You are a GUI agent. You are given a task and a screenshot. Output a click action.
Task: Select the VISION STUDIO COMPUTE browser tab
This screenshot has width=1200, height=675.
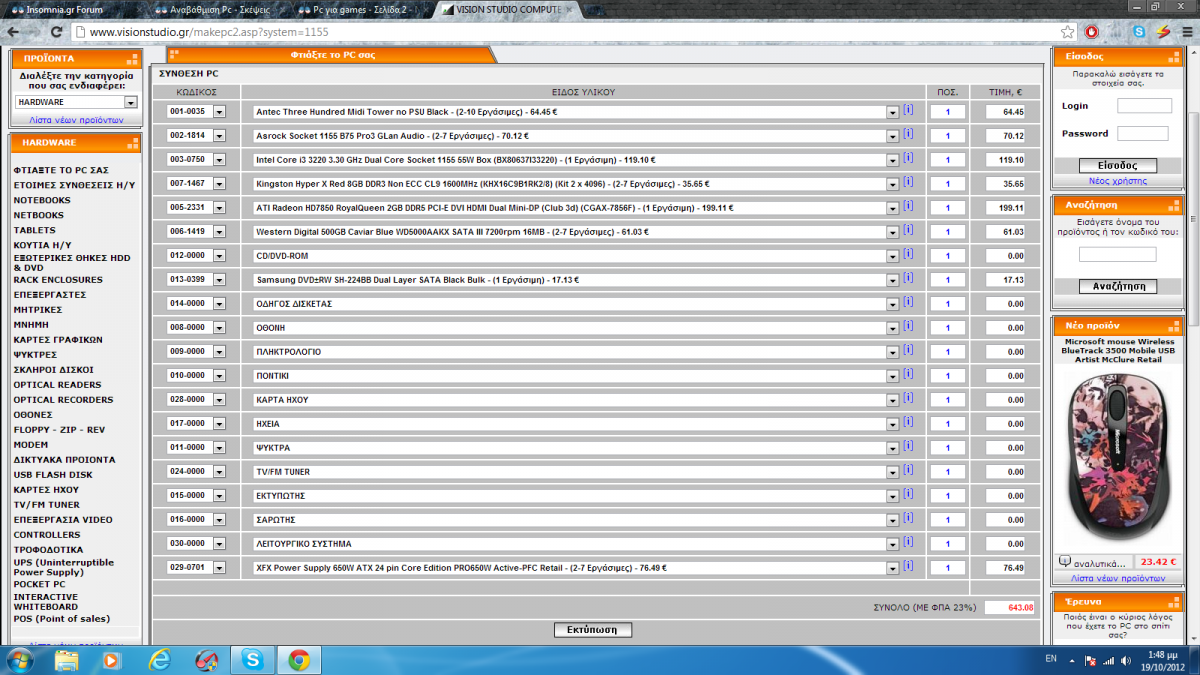(x=510, y=8)
